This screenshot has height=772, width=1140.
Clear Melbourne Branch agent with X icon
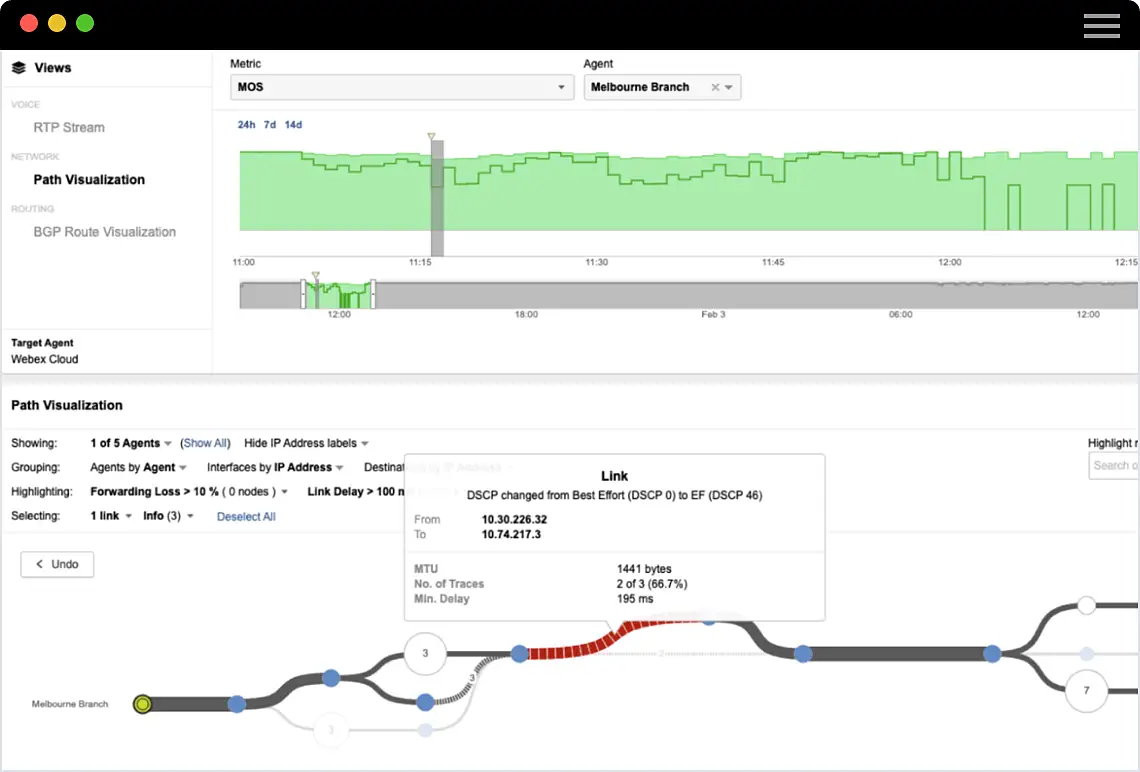[715, 87]
